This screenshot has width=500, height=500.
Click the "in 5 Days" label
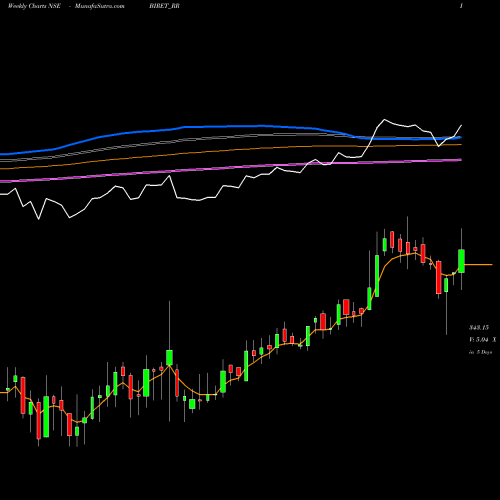coord(480,352)
